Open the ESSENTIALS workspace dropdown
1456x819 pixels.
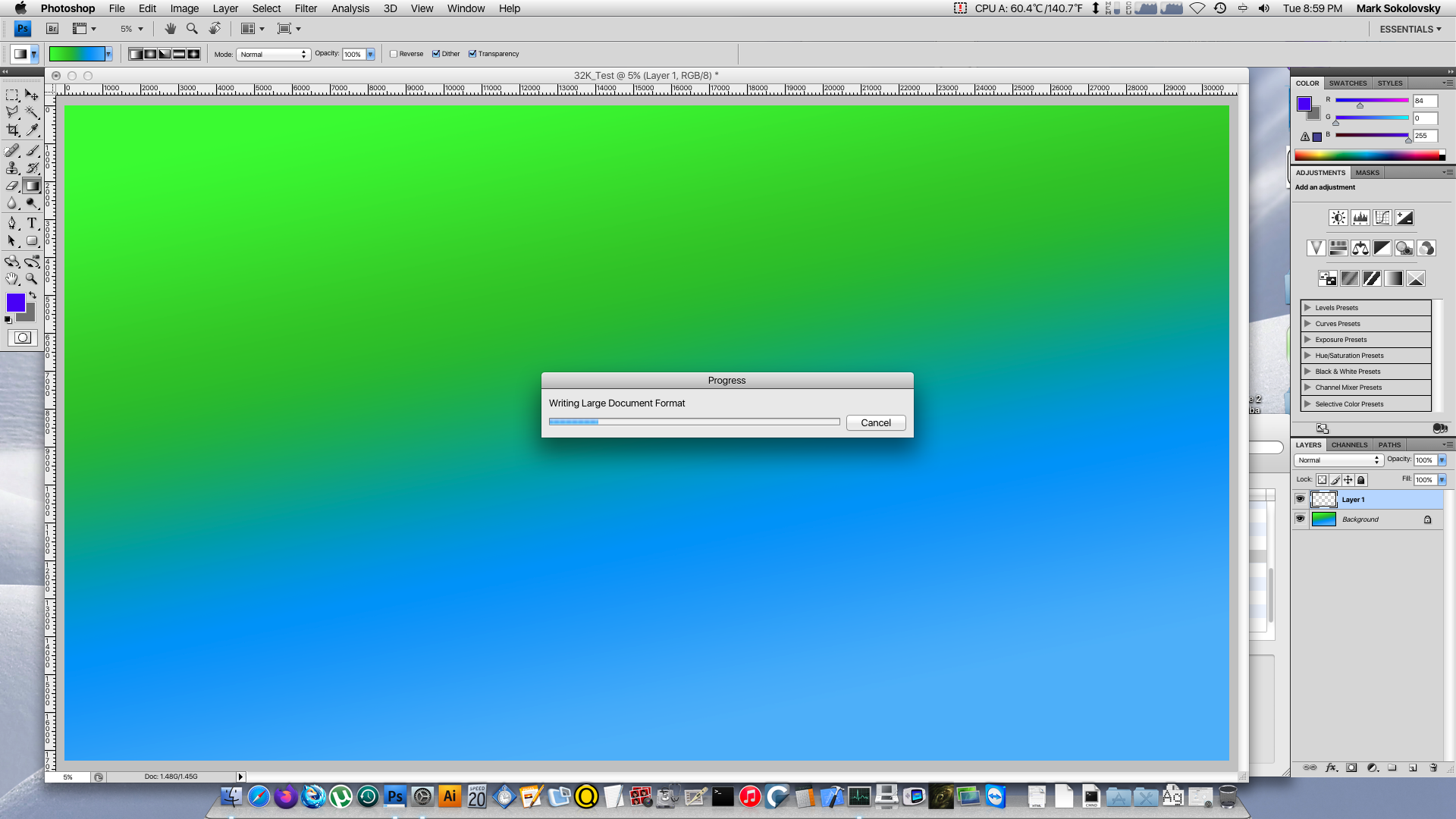click(x=1410, y=29)
